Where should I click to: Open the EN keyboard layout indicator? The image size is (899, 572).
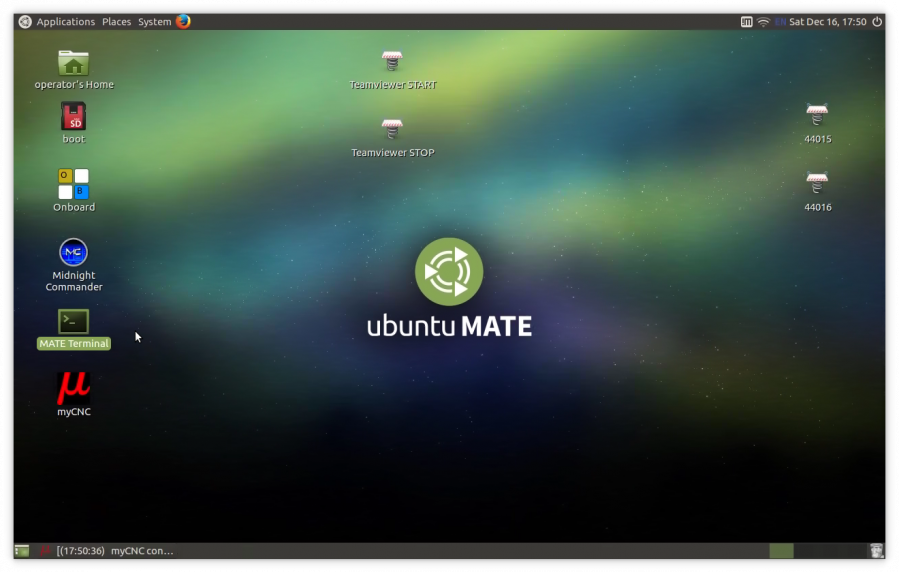780,22
